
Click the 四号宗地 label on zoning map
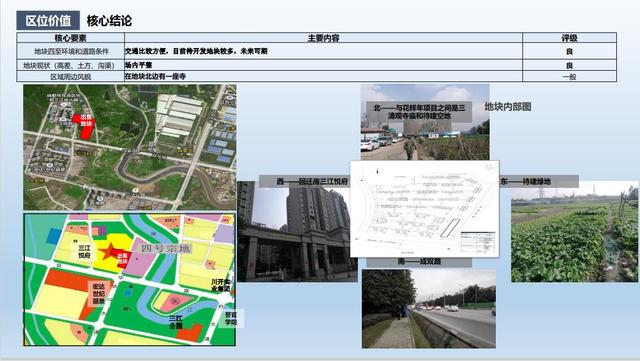click(x=165, y=248)
